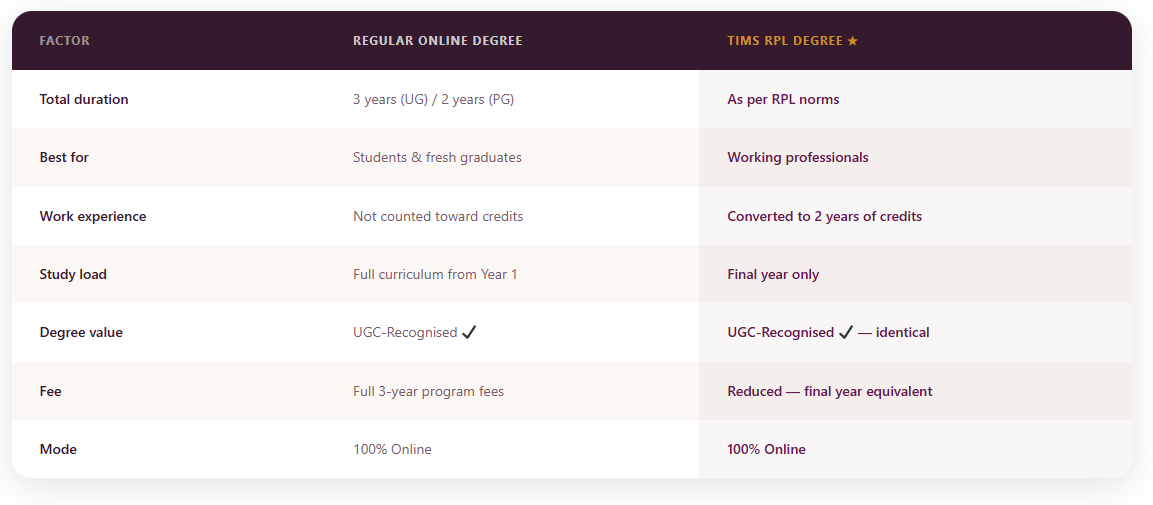1153x505 pixels.
Task: Click the checkmark in the TIMS UGC-Recognised cell
Action: (x=845, y=332)
